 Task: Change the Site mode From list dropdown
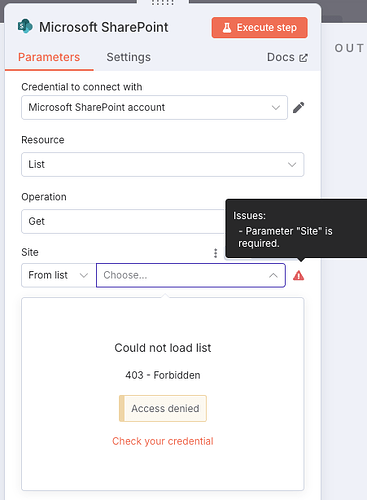click(x=59, y=275)
